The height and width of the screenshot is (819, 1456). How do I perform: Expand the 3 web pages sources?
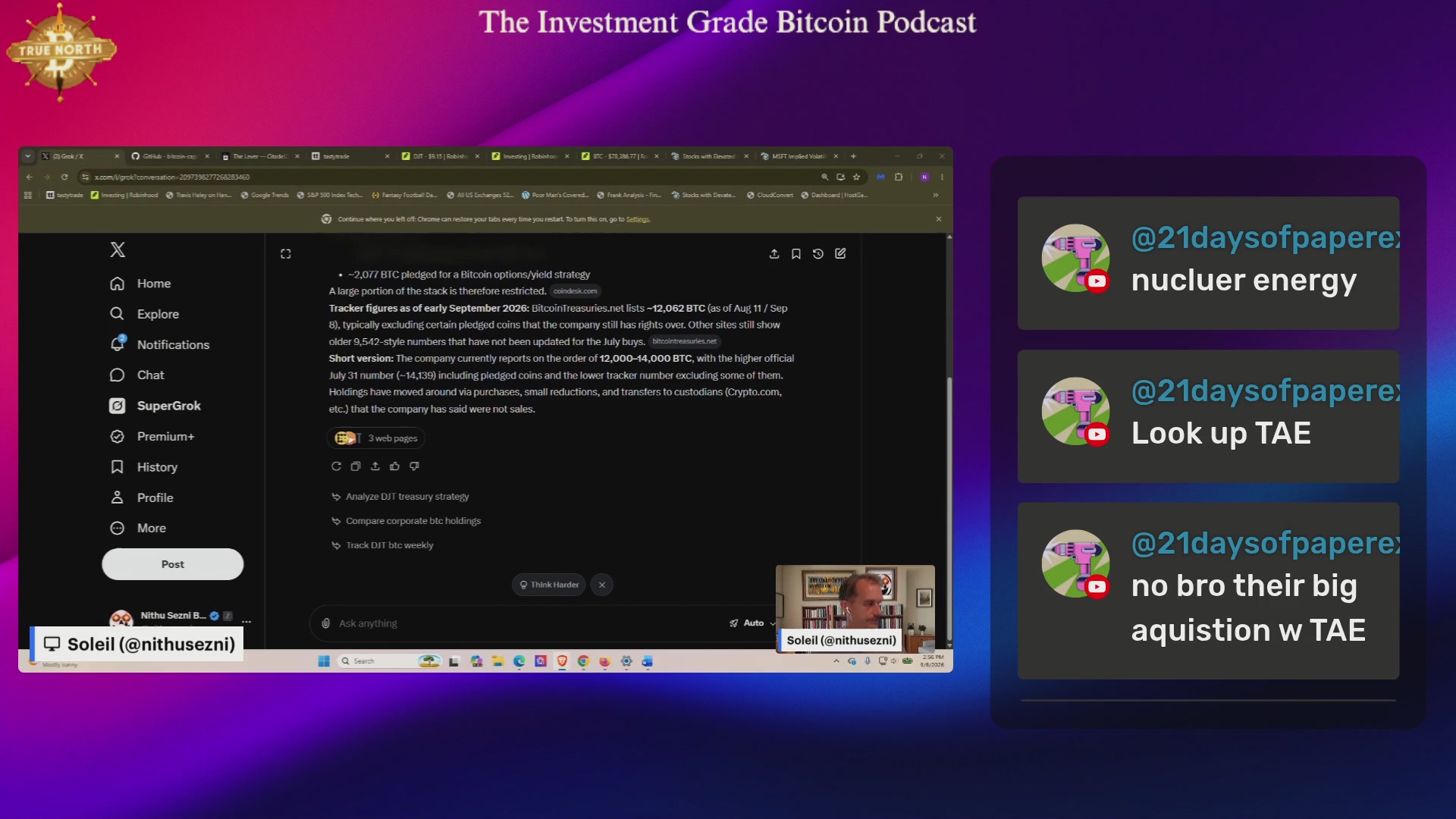pyautogui.click(x=376, y=438)
